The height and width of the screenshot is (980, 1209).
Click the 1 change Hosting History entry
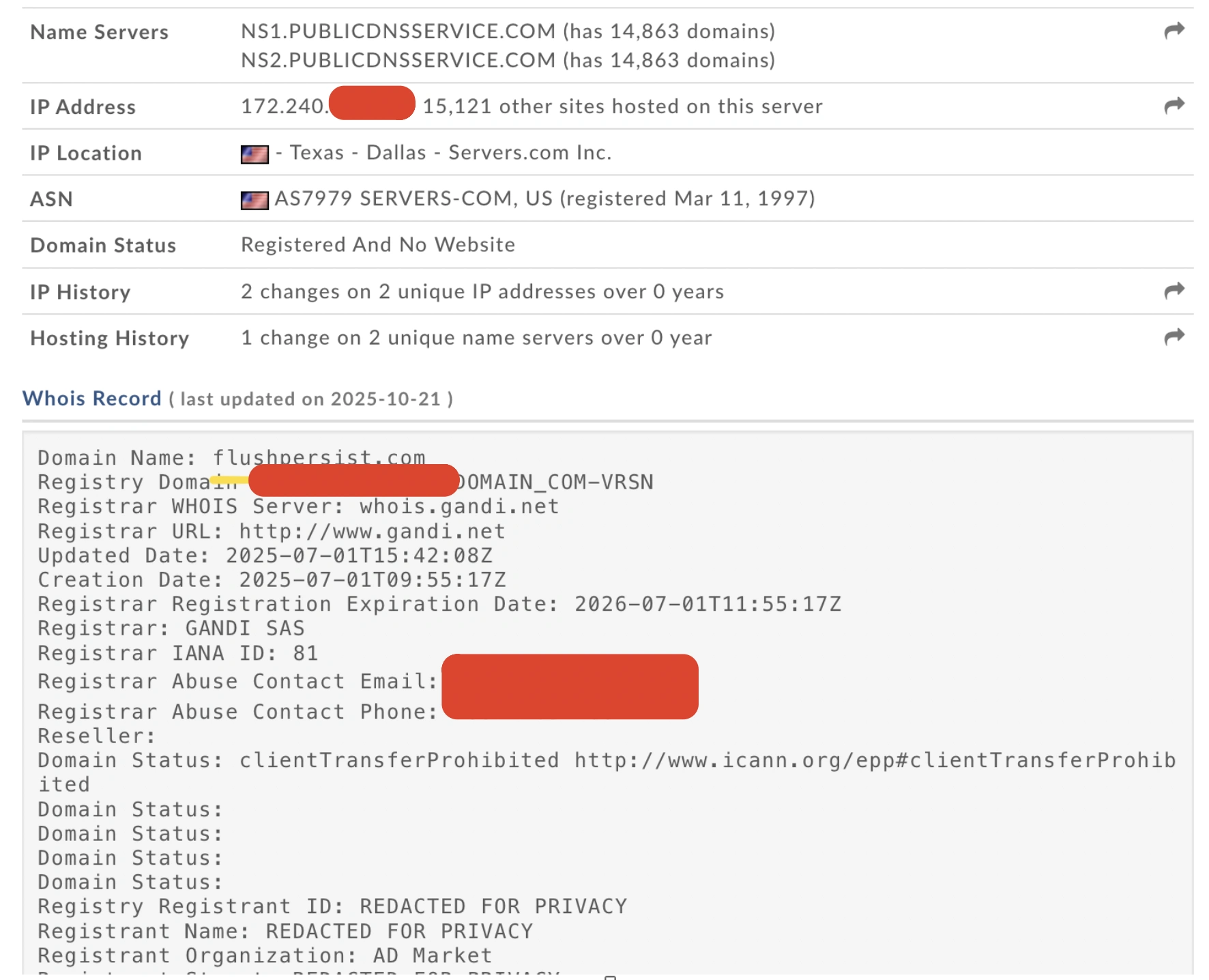click(476, 337)
